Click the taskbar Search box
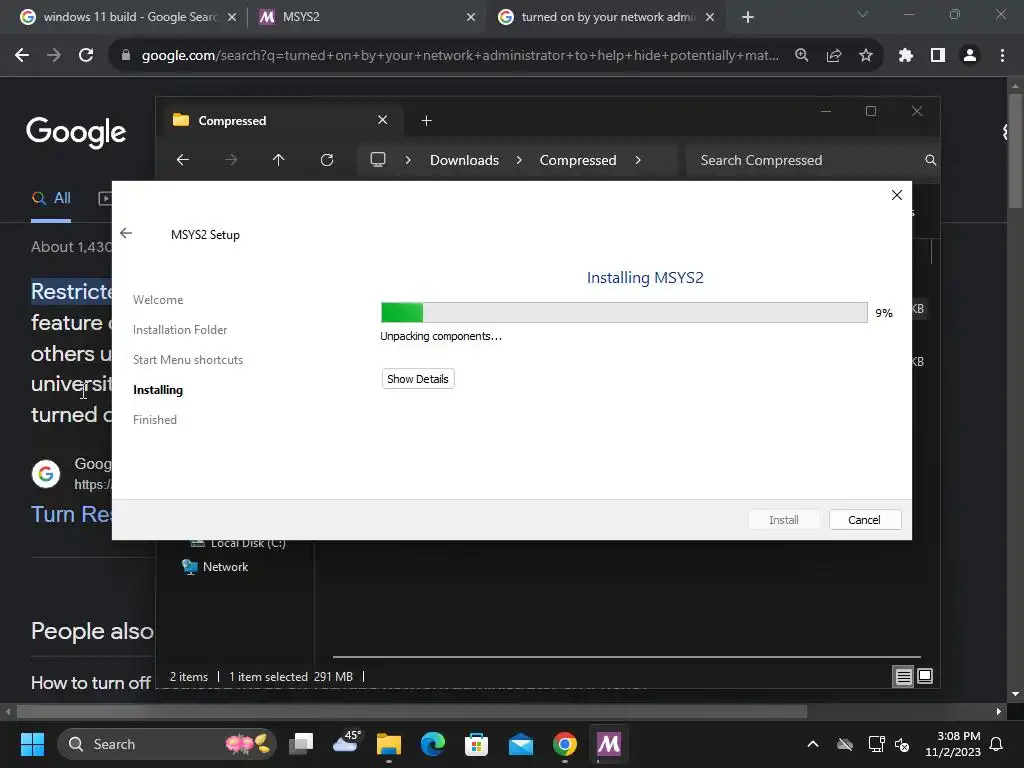1024x768 pixels. pos(168,744)
